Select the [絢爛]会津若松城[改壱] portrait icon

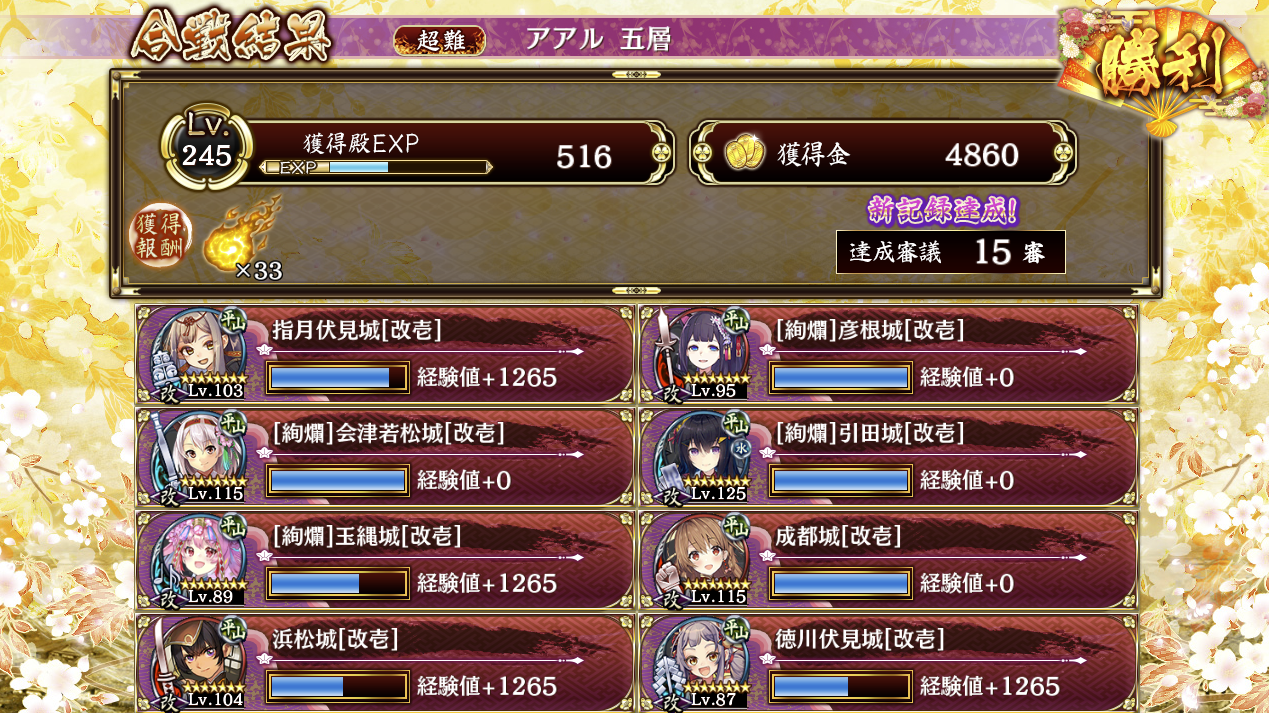tap(199, 456)
